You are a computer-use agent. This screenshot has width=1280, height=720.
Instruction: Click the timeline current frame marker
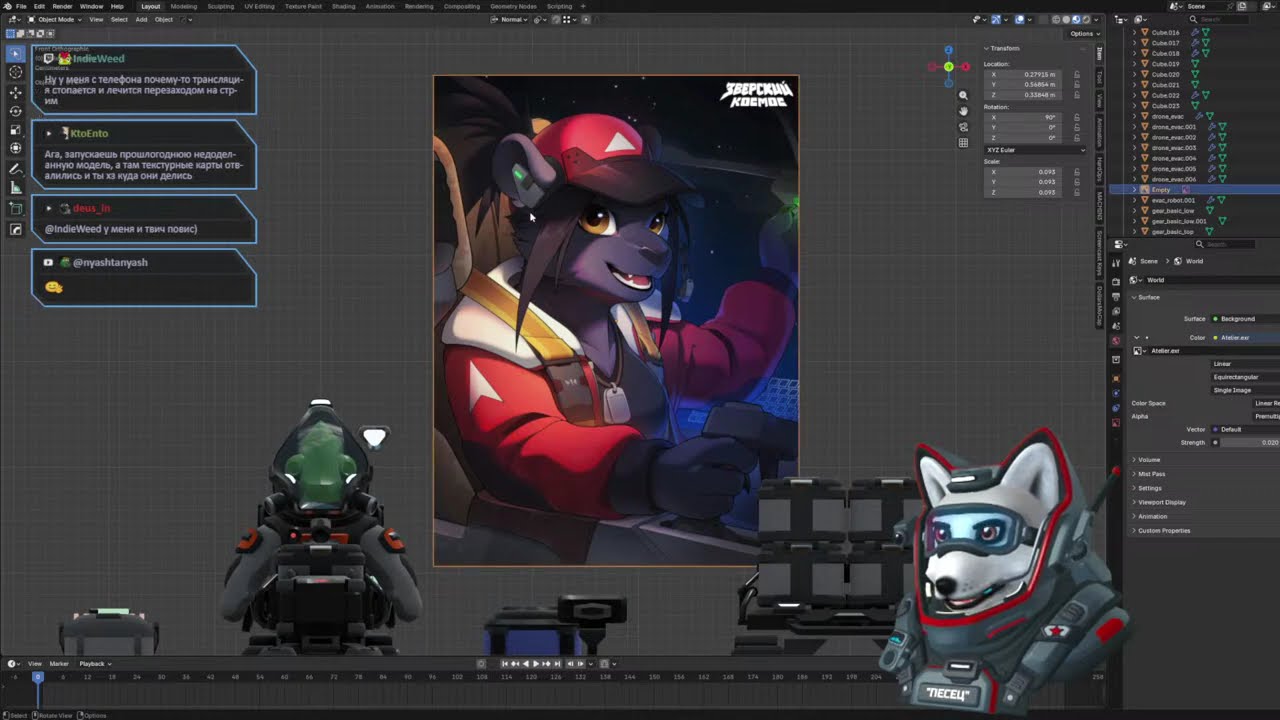coord(38,677)
